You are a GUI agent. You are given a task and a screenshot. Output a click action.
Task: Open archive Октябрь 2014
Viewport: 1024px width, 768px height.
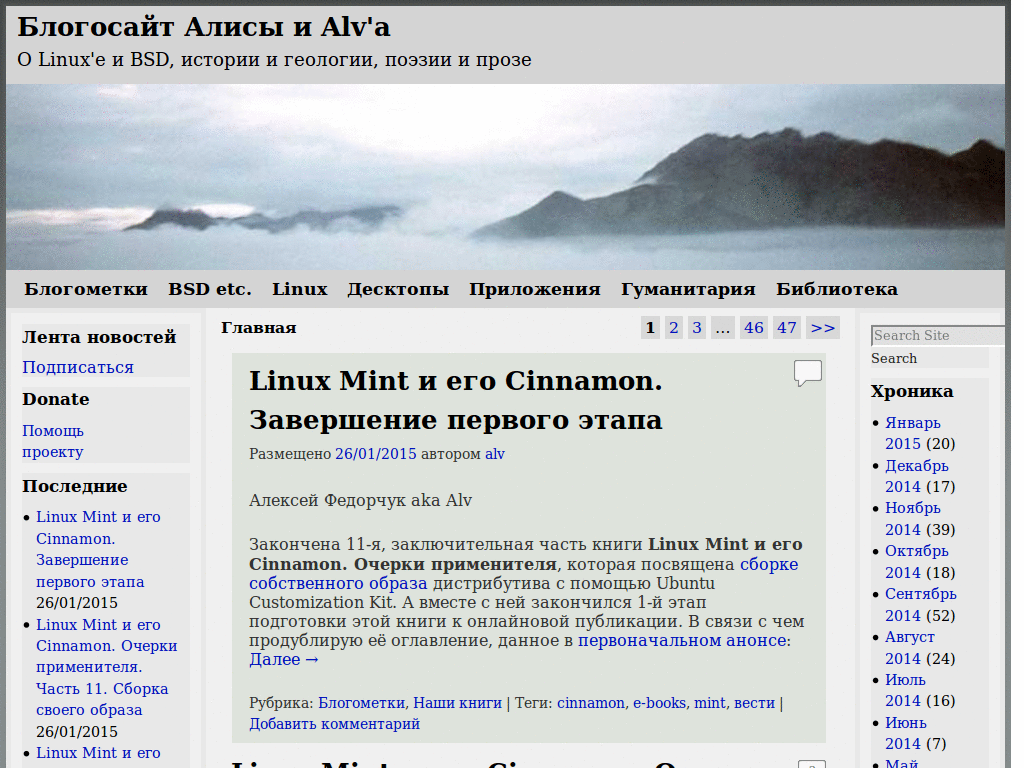pyautogui.click(x=917, y=562)
